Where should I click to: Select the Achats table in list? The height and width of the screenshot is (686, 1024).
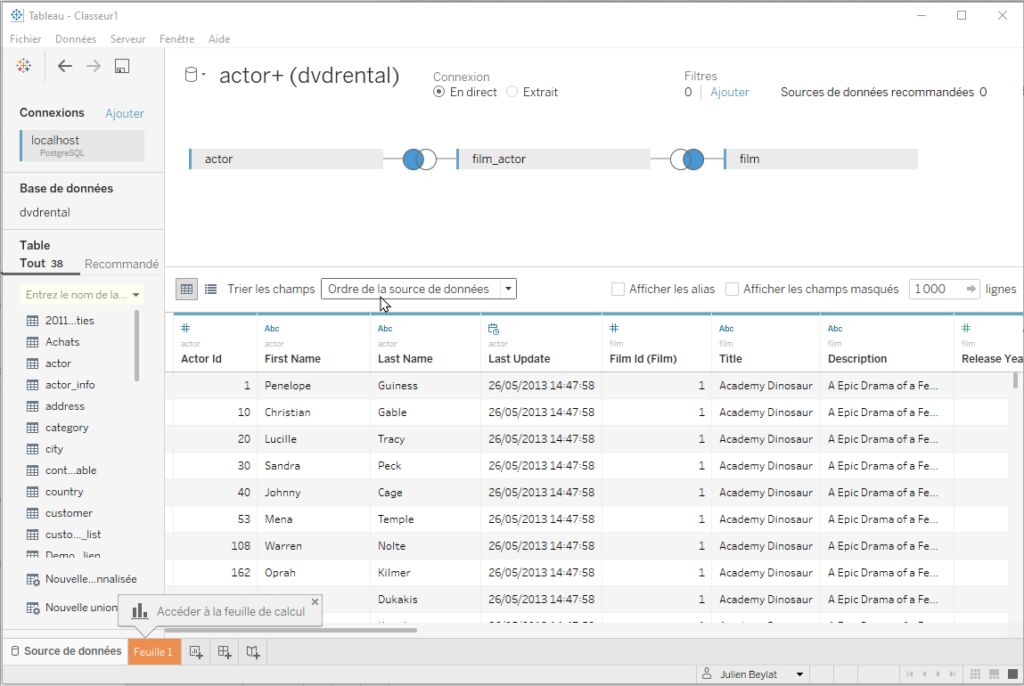[x=62, y=342]
